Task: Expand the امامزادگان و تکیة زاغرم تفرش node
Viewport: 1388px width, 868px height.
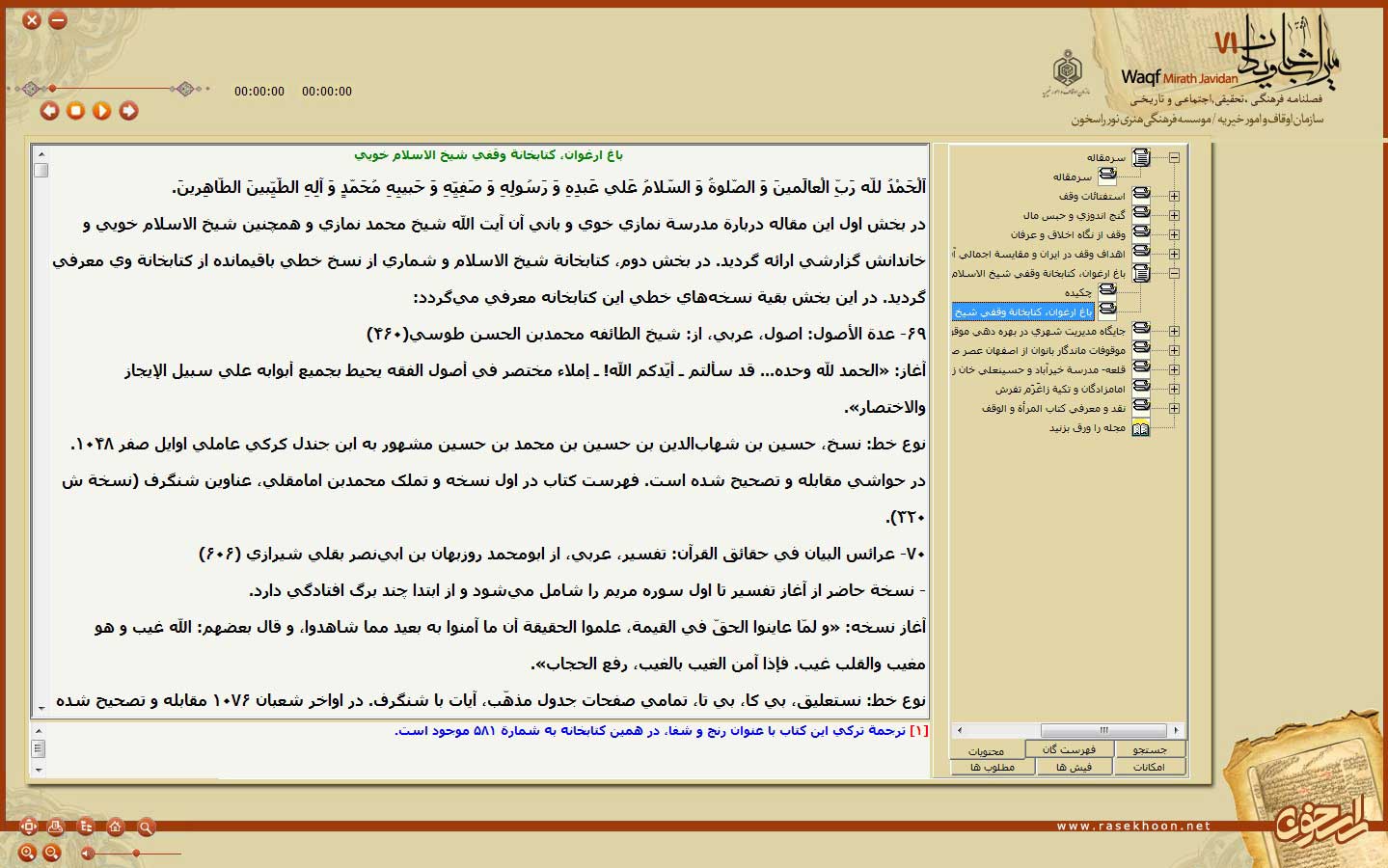Action: point(1174,389)
